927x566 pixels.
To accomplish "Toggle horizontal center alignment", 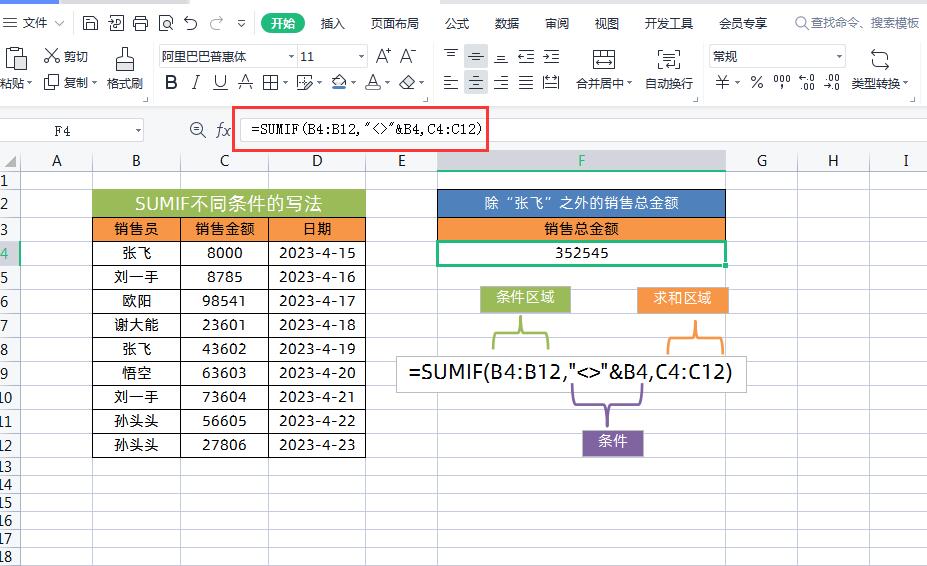I will pyautogui.click(x=476, y=82).
